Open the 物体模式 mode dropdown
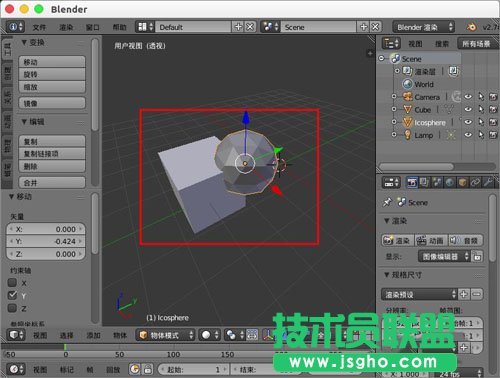The width and height of the screenshot is (500, 378). 166,335
